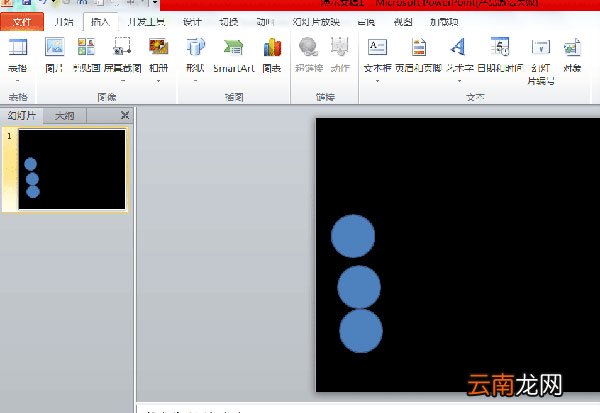Viewport: 600px width, 413px height.
Task: Select the slide 1 thumbnail
Action: pyautogui.click(x=72, y=169)
